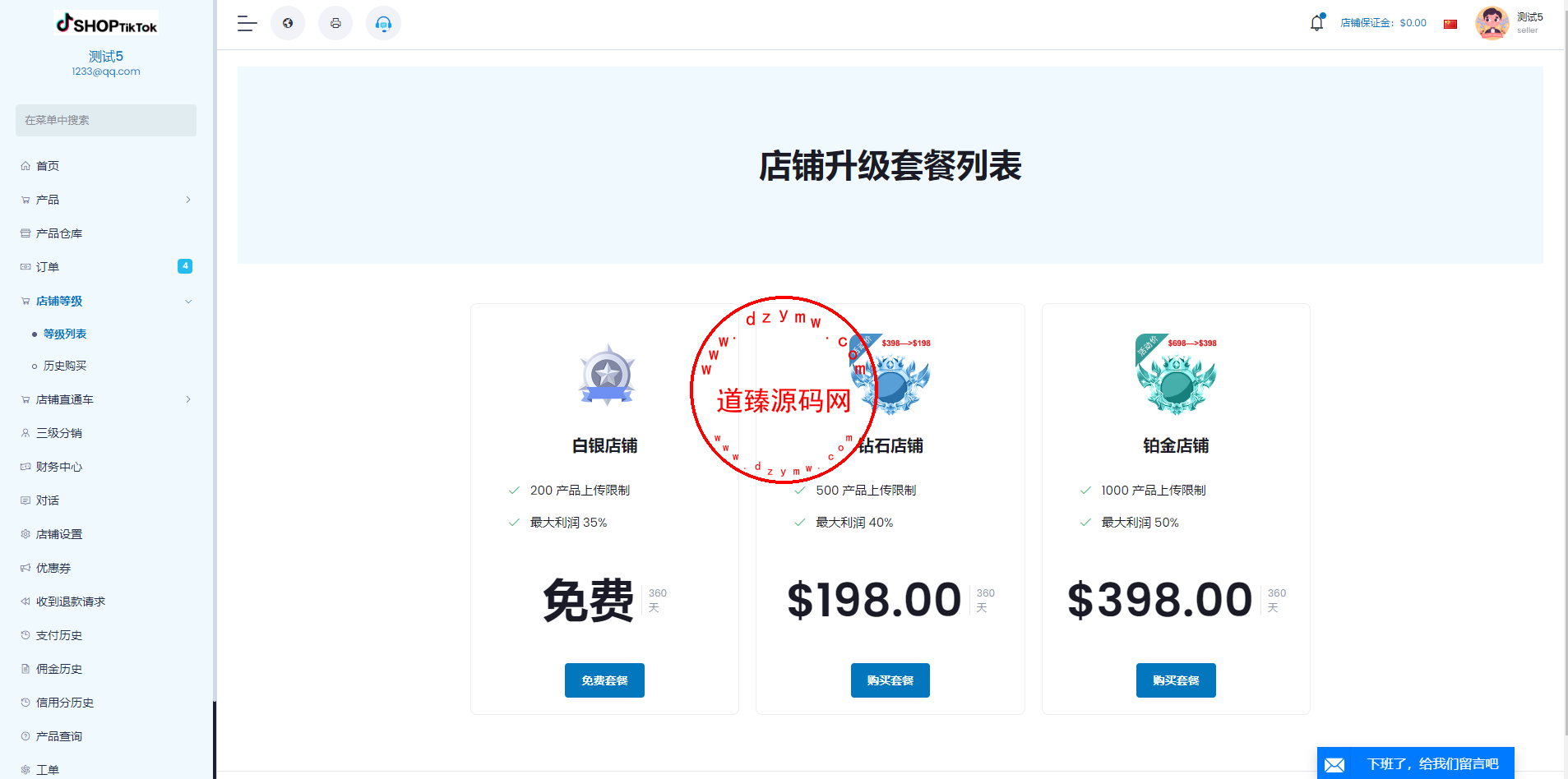Collapse the 店铺等级 menu chevron

tap(188, 302)
